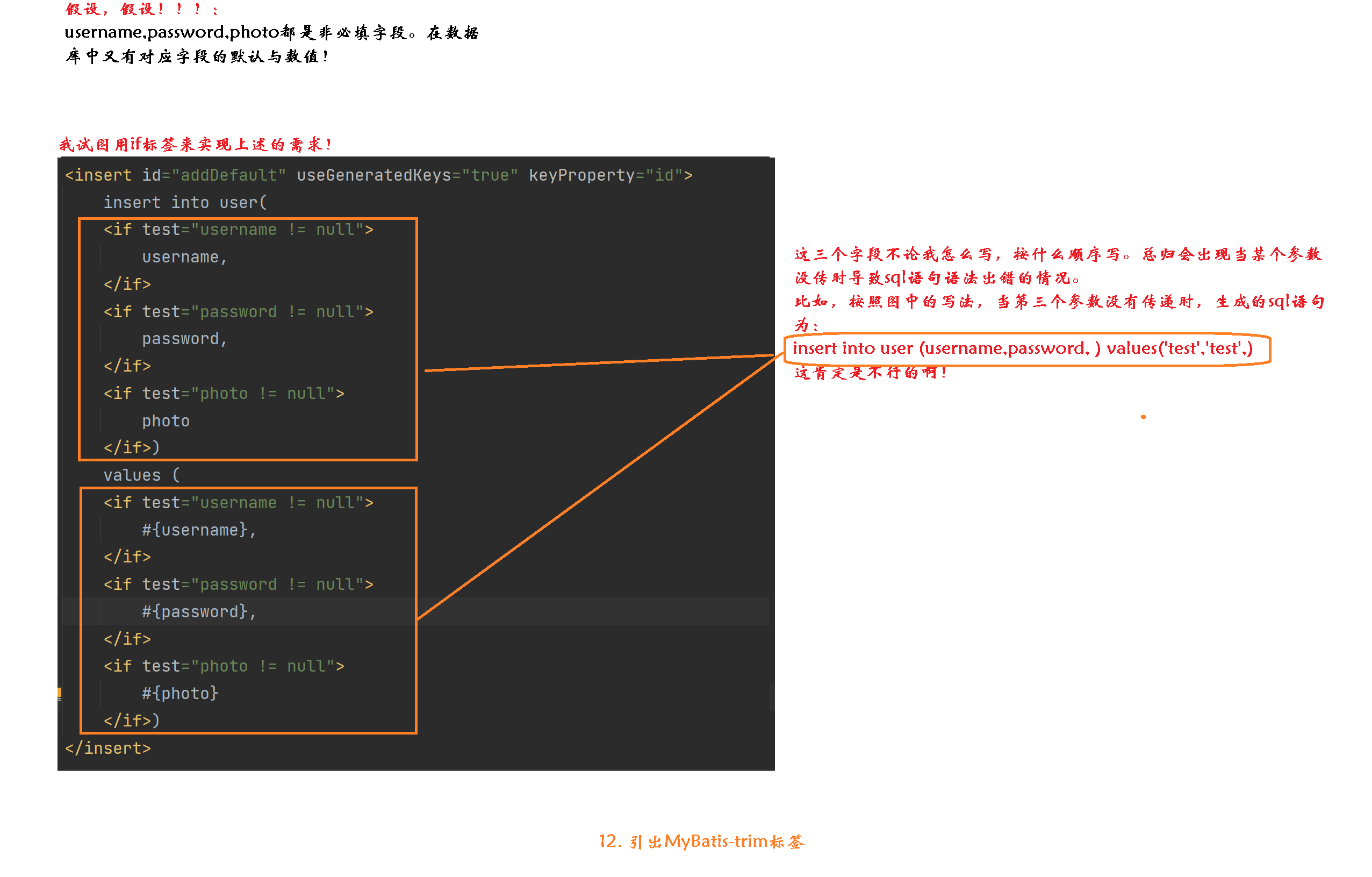Click the closing </insert> tag

pyautogui.click(x=108, y=747)
